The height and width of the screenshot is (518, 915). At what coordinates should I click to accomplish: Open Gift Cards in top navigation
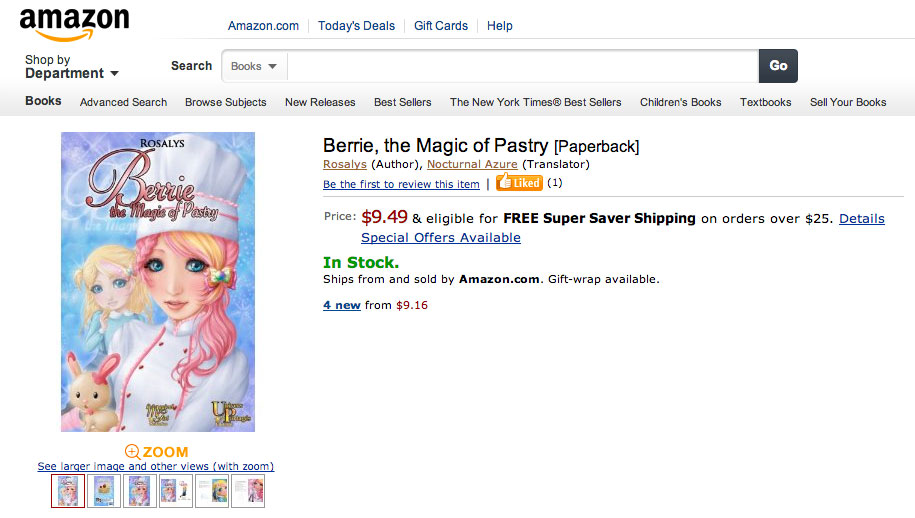coord(441,26)
